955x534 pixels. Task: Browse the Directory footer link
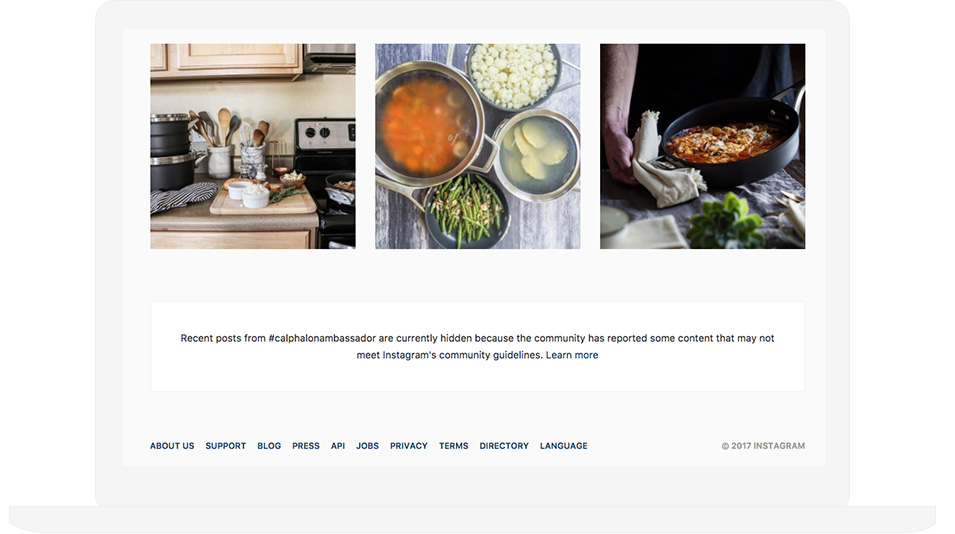[x=504, y=446]
